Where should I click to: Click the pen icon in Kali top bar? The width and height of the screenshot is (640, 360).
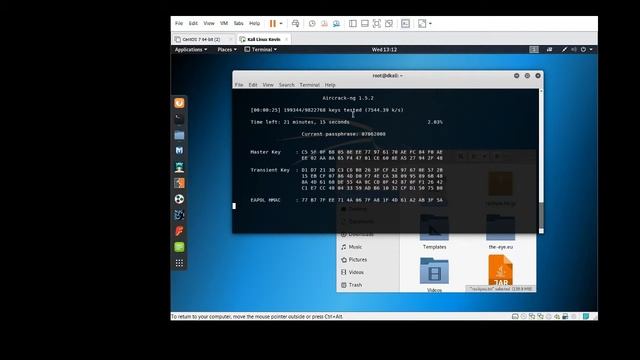[x=564, y=49]
